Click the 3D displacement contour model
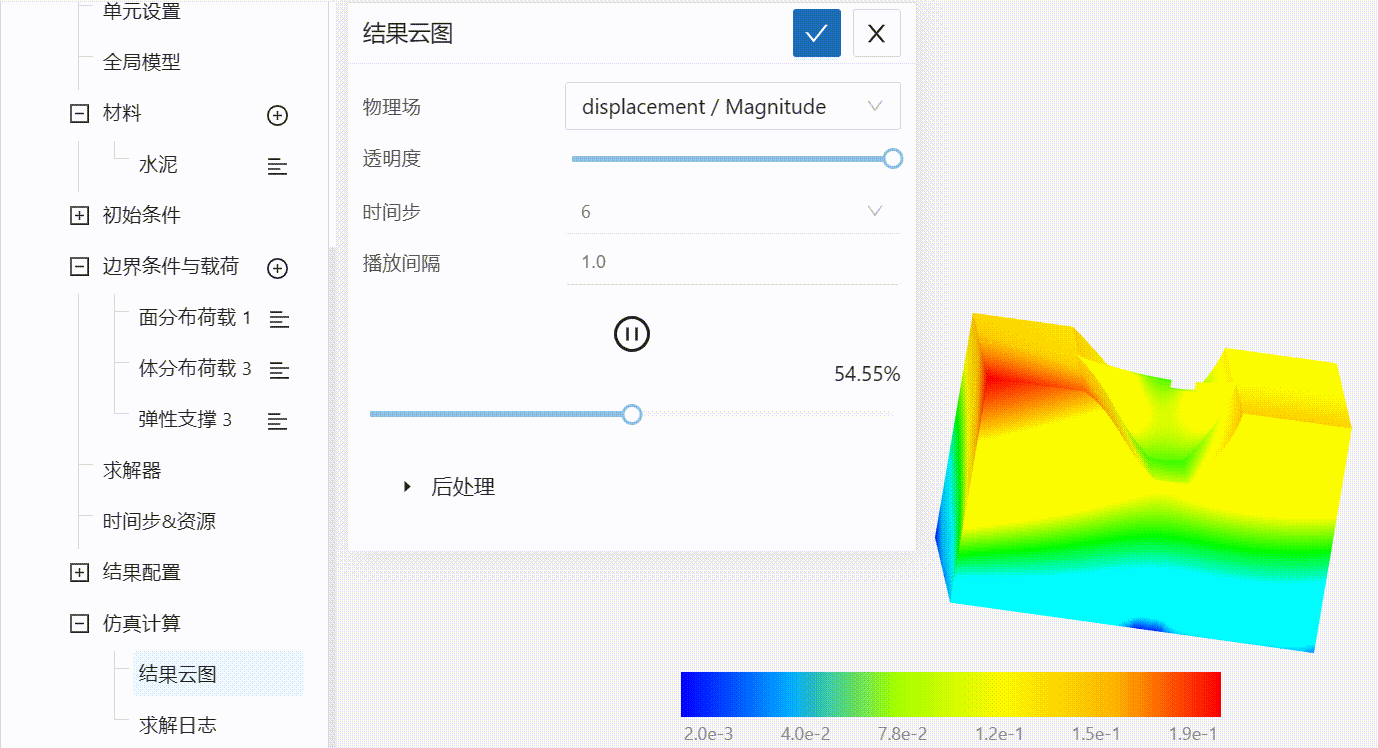This screenshot has height=748, width=1378. [1143, 481]
